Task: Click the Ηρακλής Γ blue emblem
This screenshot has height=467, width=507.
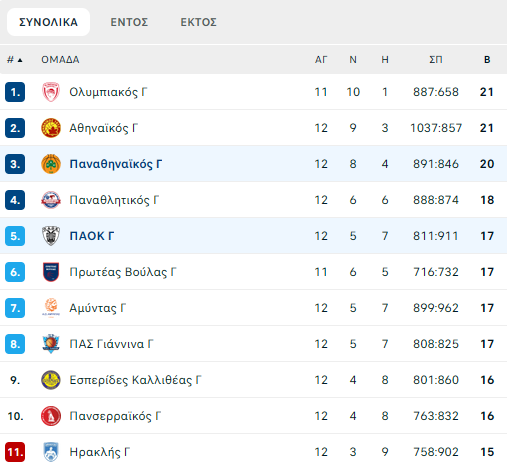Action: click(x=51, y=452)
